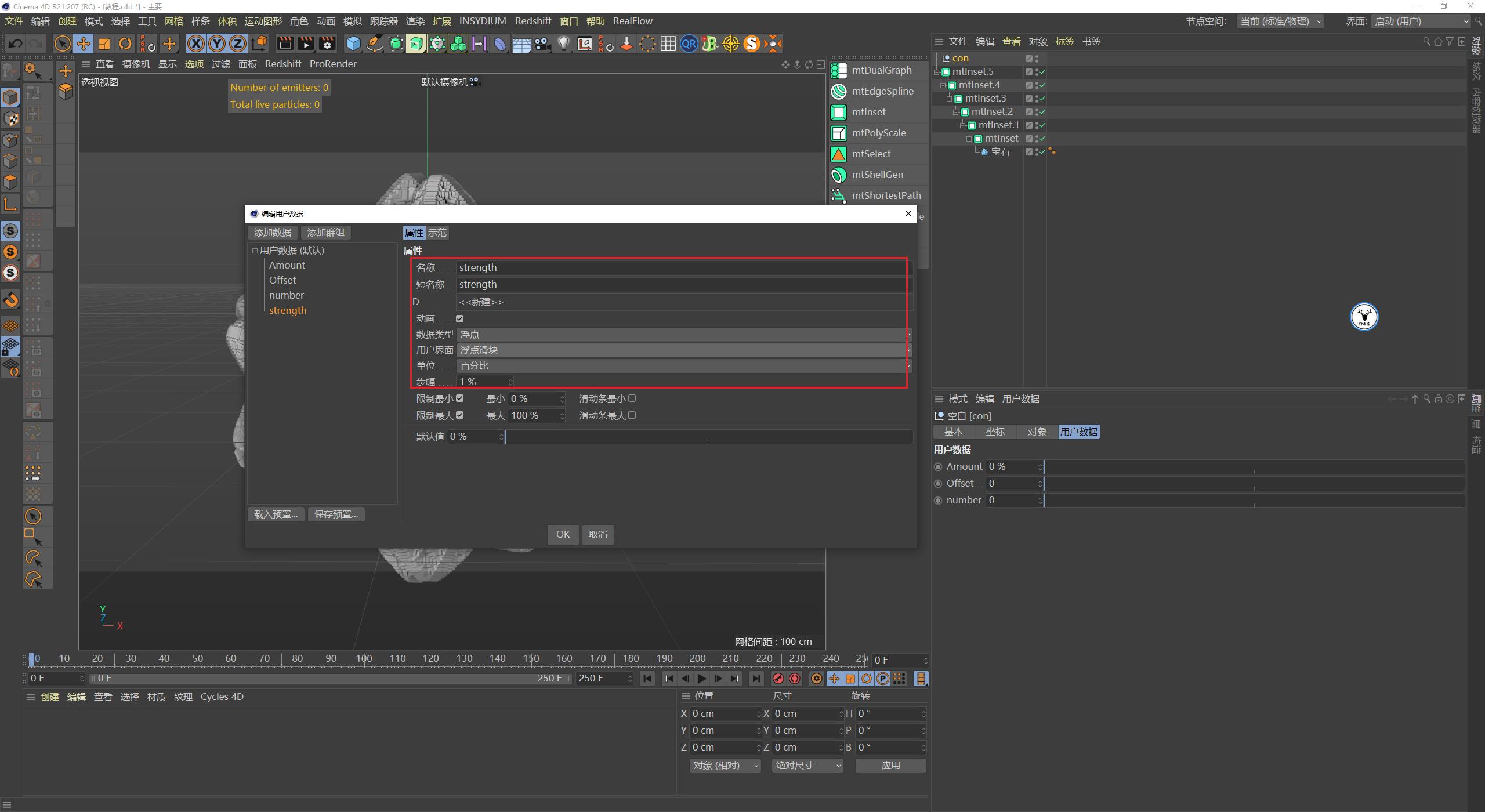
Task: Collapse the mtInset.4 tree expander
Action: (x=943, y=85)
